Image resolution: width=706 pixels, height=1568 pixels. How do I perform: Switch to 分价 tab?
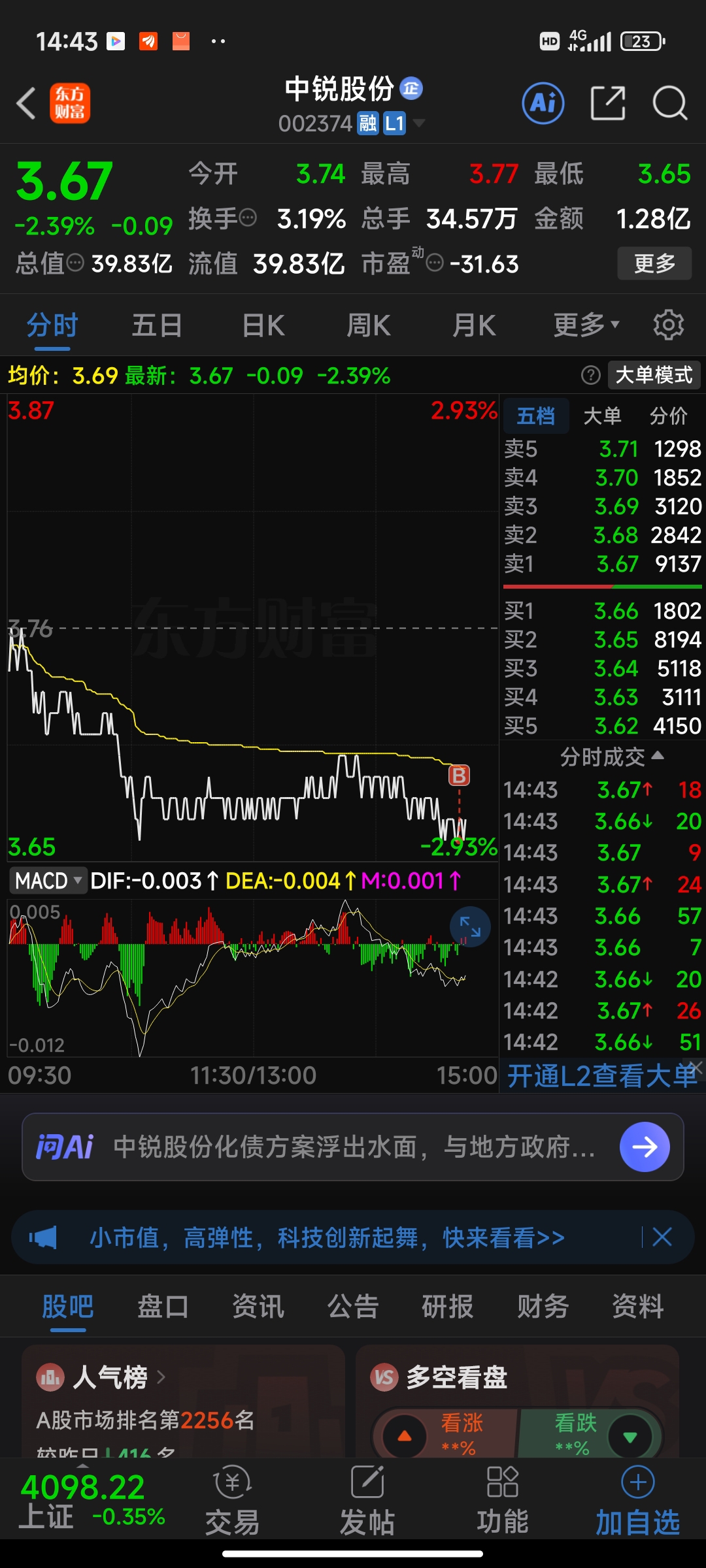(668, 416)
